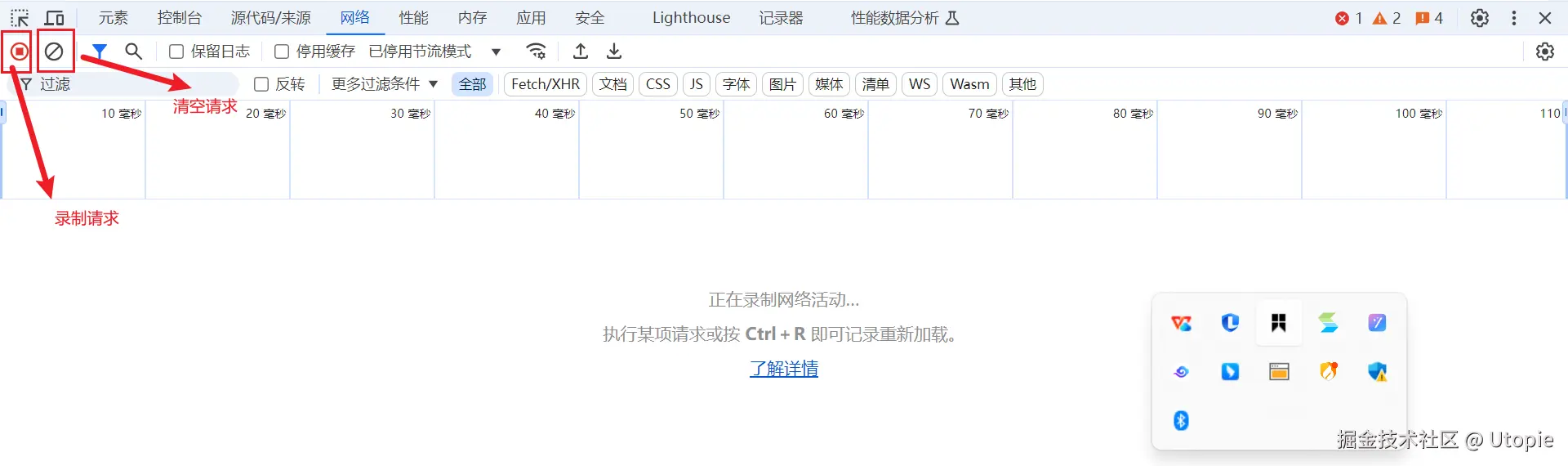
Task: Open the 性能数据分析 tab
Action: 905,18
